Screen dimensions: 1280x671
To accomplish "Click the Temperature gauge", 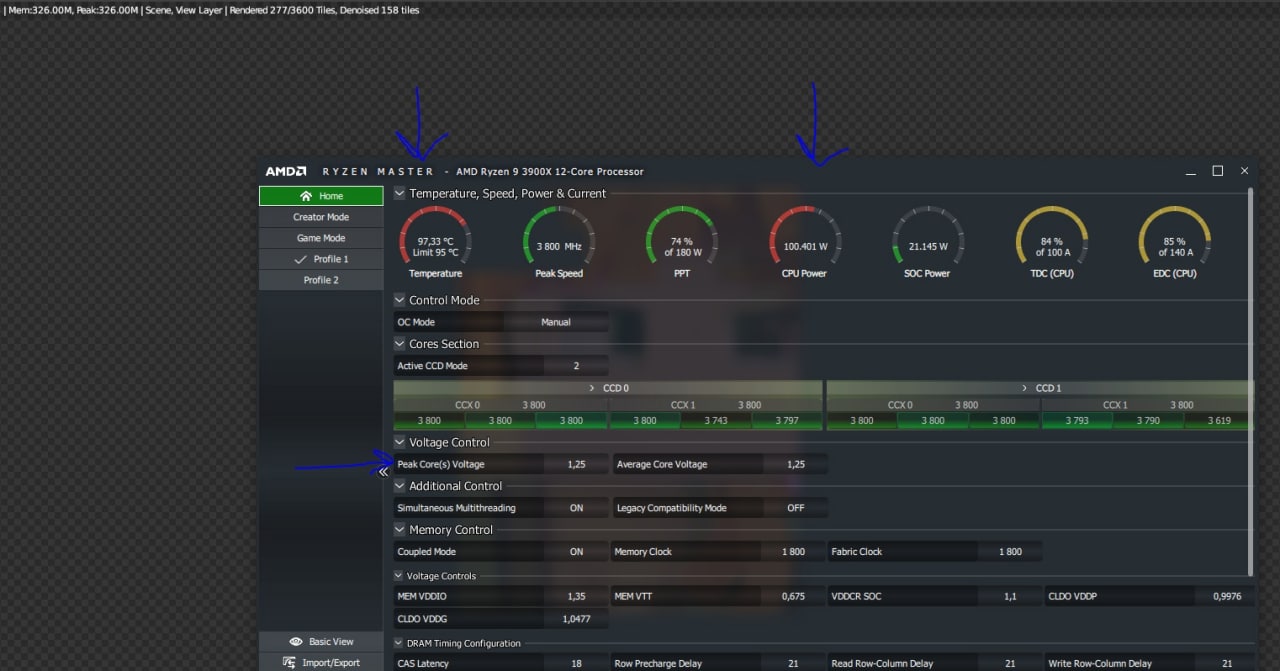I will [x=435, y=242].
